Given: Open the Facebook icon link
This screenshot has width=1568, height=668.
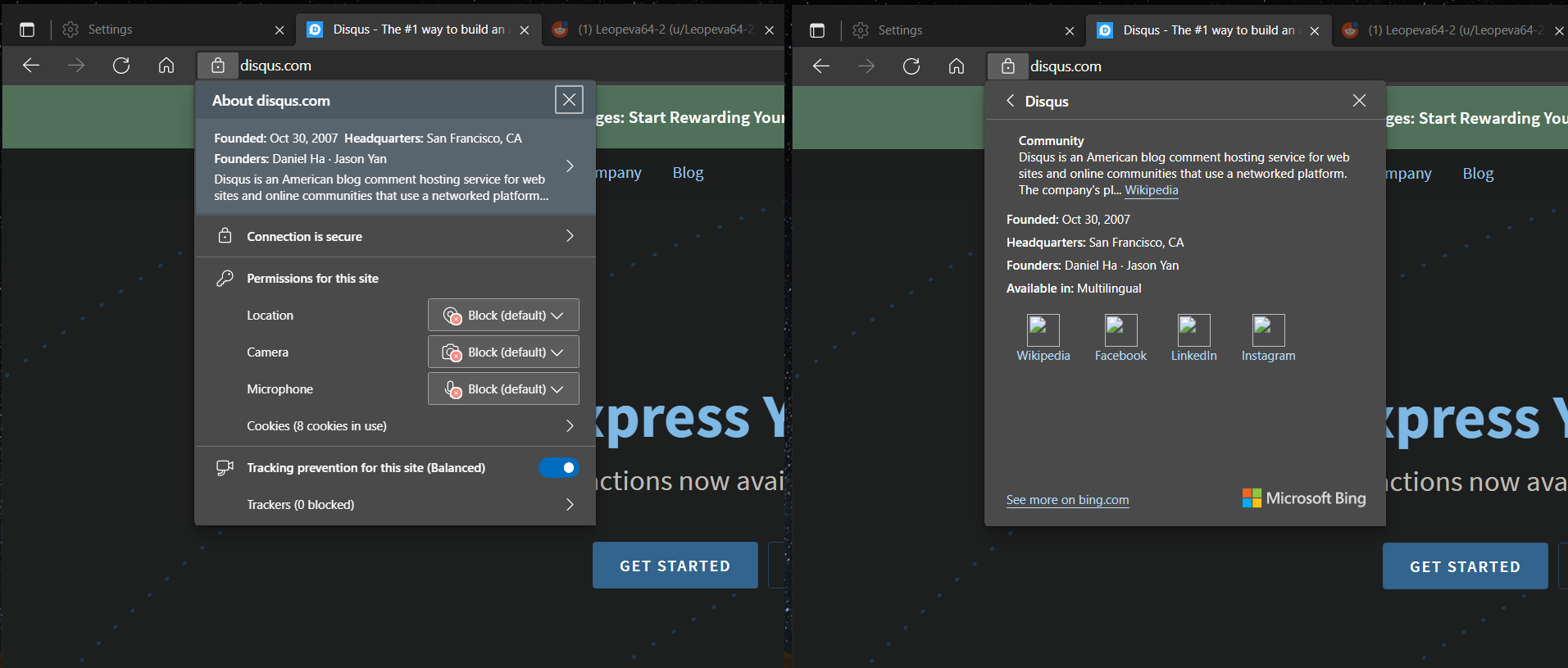Looking at the screenshot, I should 1120,330.
